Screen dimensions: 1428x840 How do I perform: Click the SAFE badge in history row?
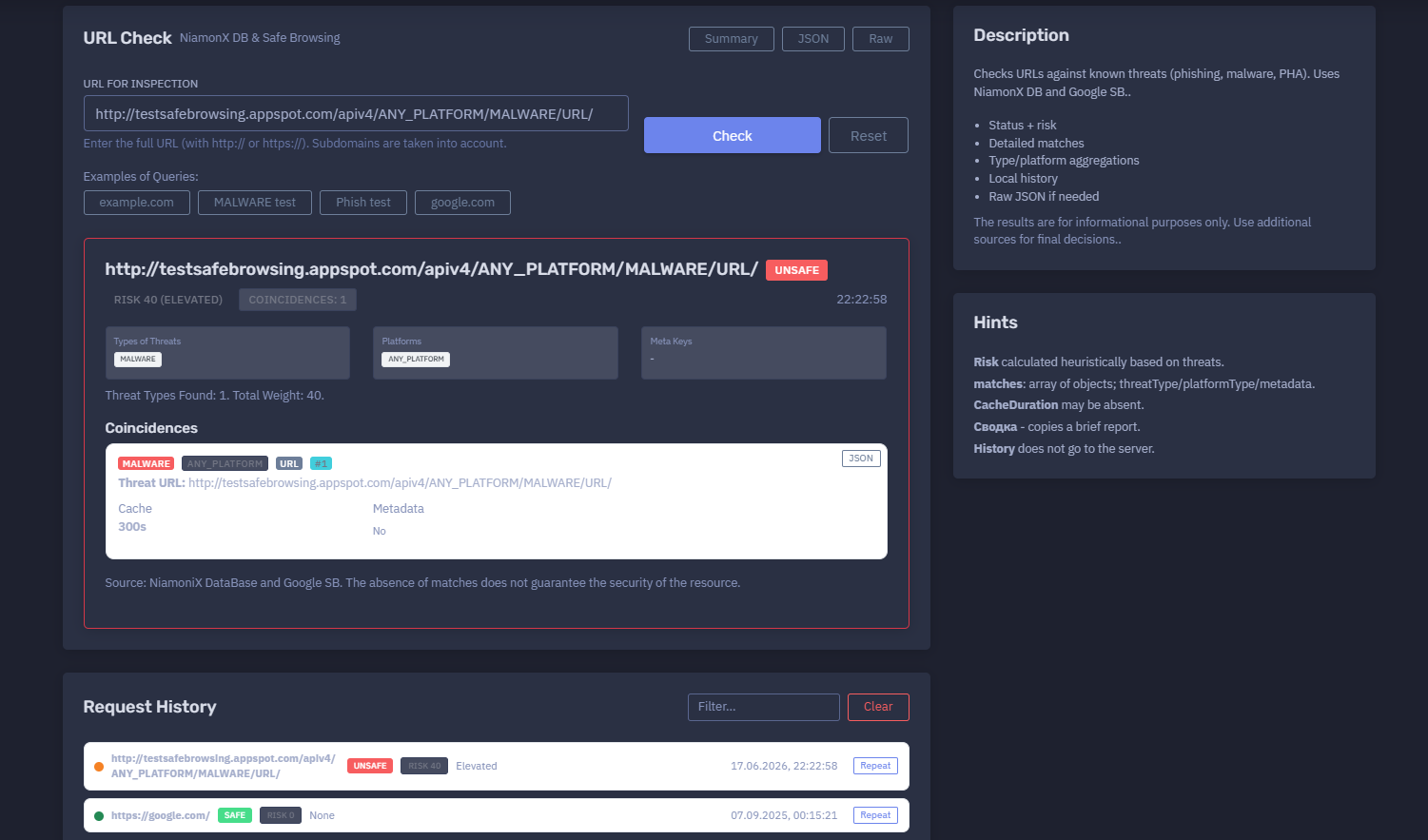click(x=235, y=815)
